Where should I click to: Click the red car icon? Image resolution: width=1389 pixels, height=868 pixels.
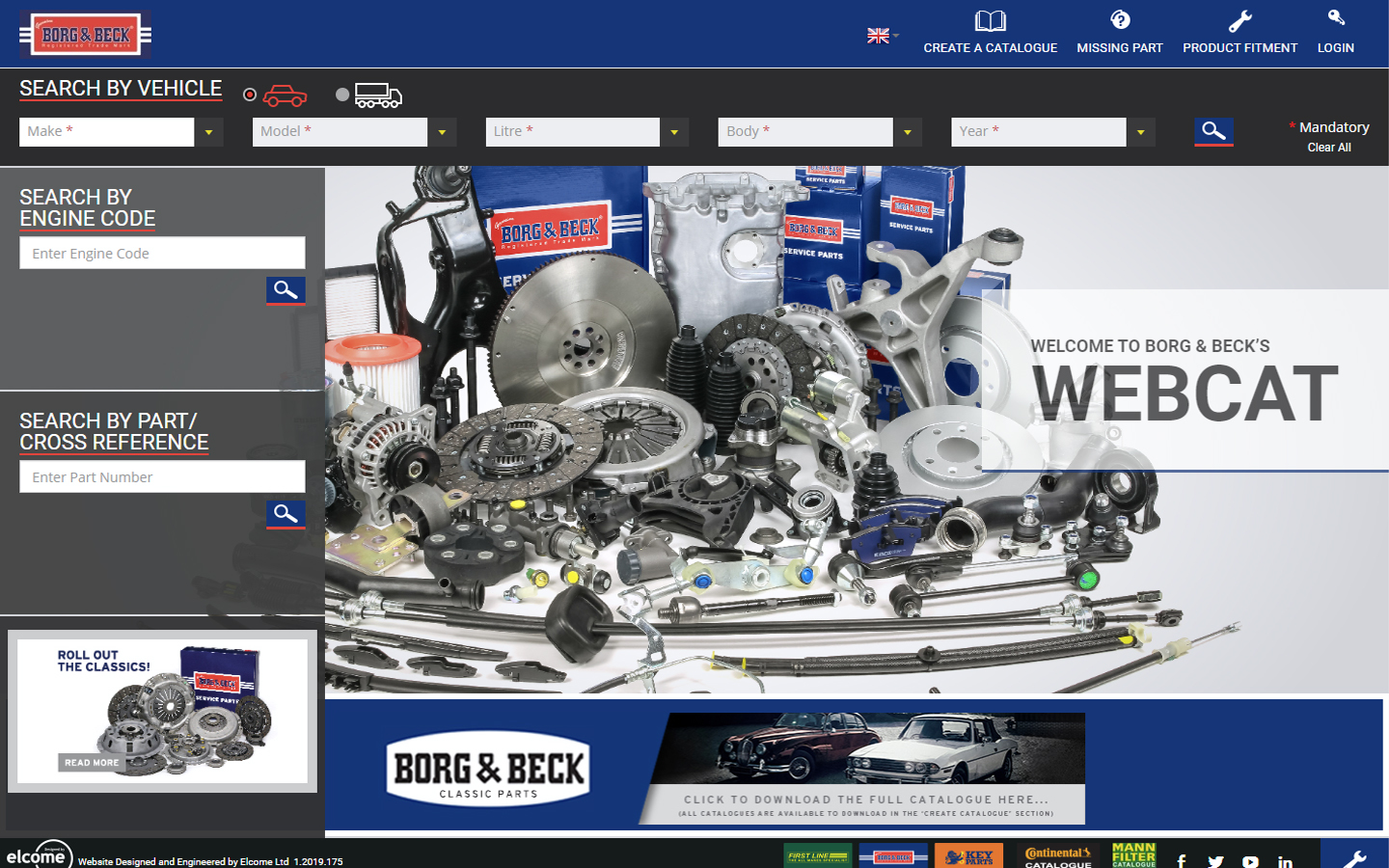(285, 95)
